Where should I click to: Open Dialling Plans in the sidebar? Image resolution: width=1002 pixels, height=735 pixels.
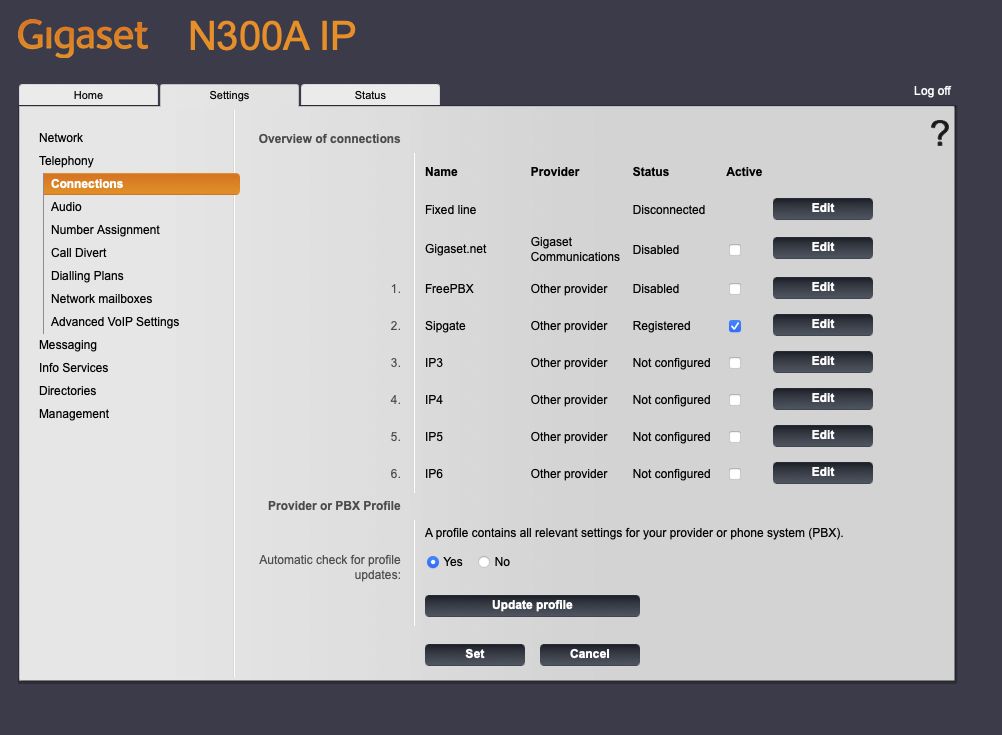[88, 276]
